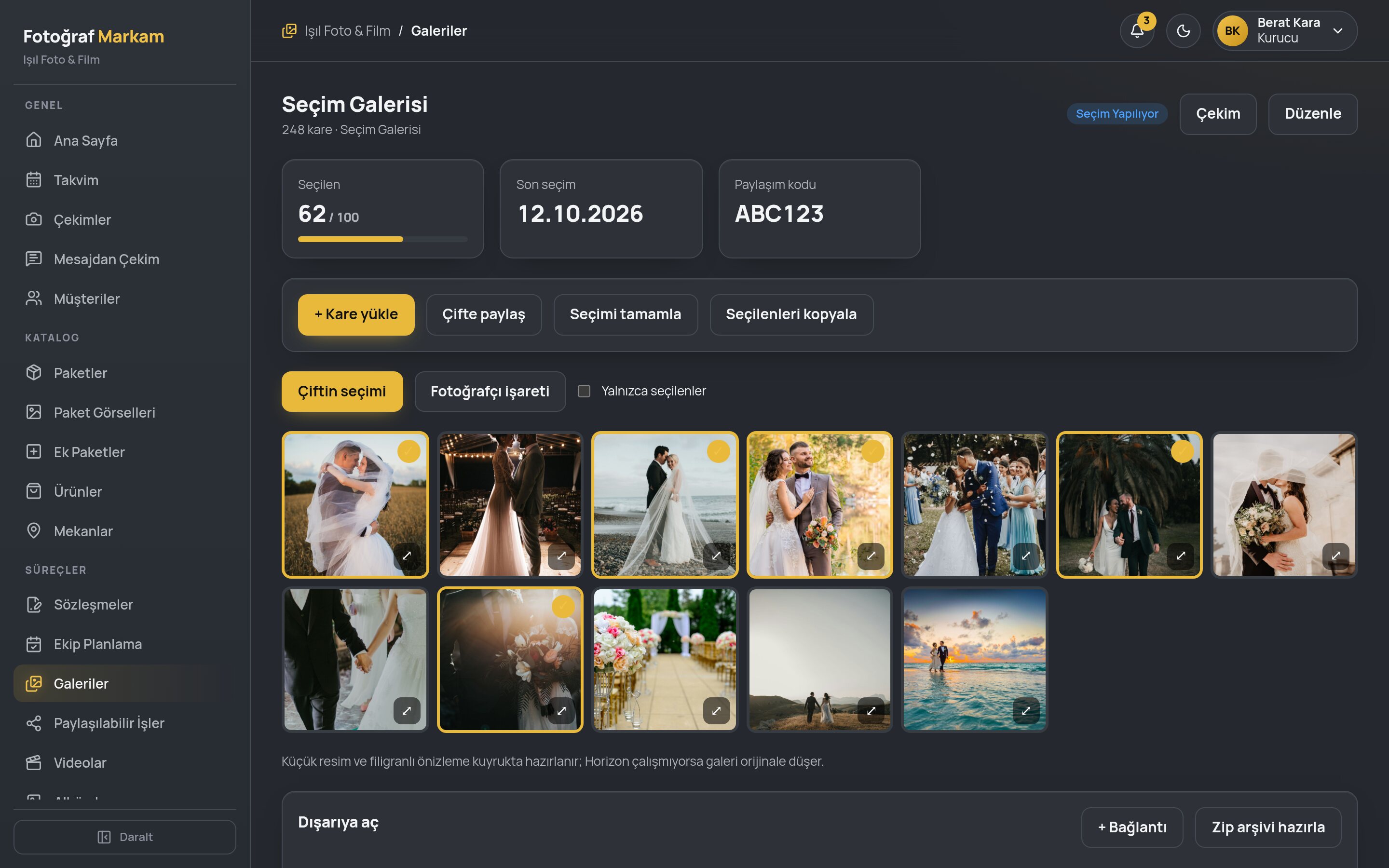This screenshot has height=868, width=1389.
Task: Open Ürünler bag icon
Action: 34,491
